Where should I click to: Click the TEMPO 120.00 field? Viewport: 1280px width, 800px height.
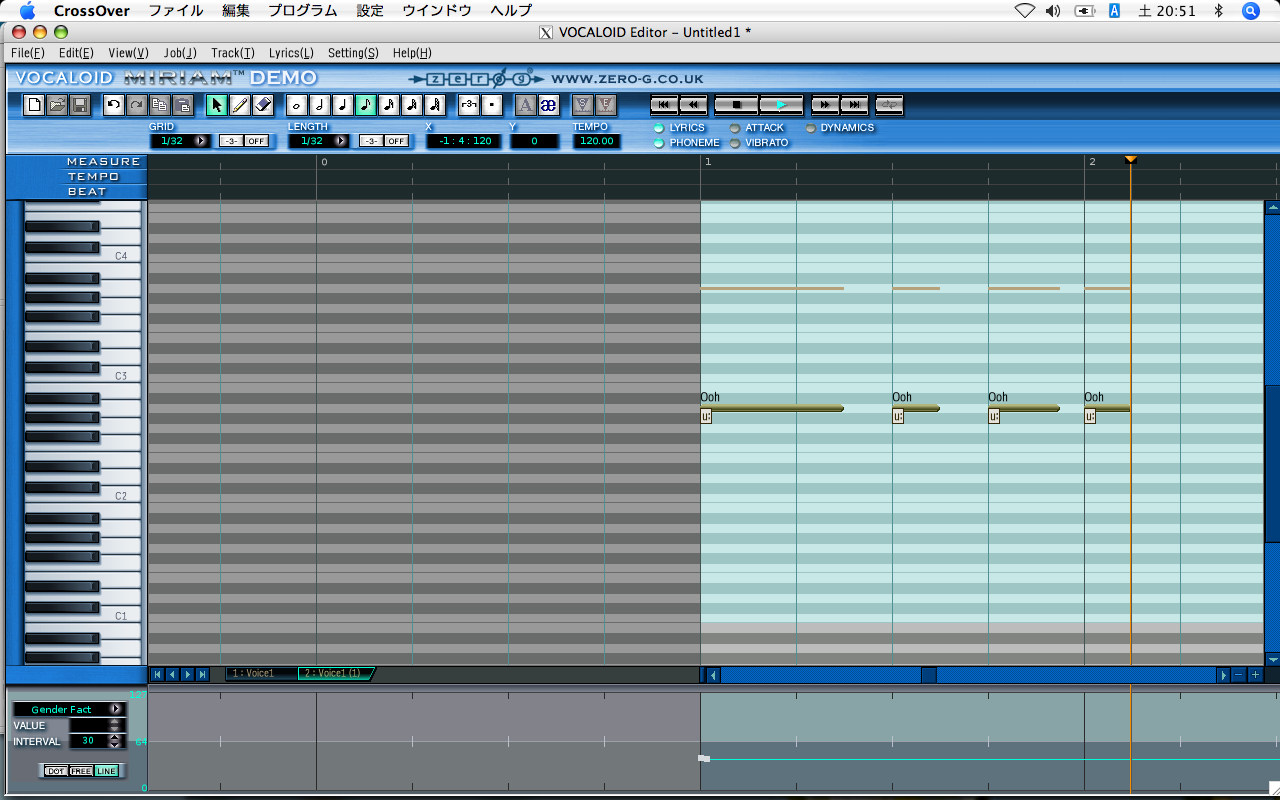(597, 141)
